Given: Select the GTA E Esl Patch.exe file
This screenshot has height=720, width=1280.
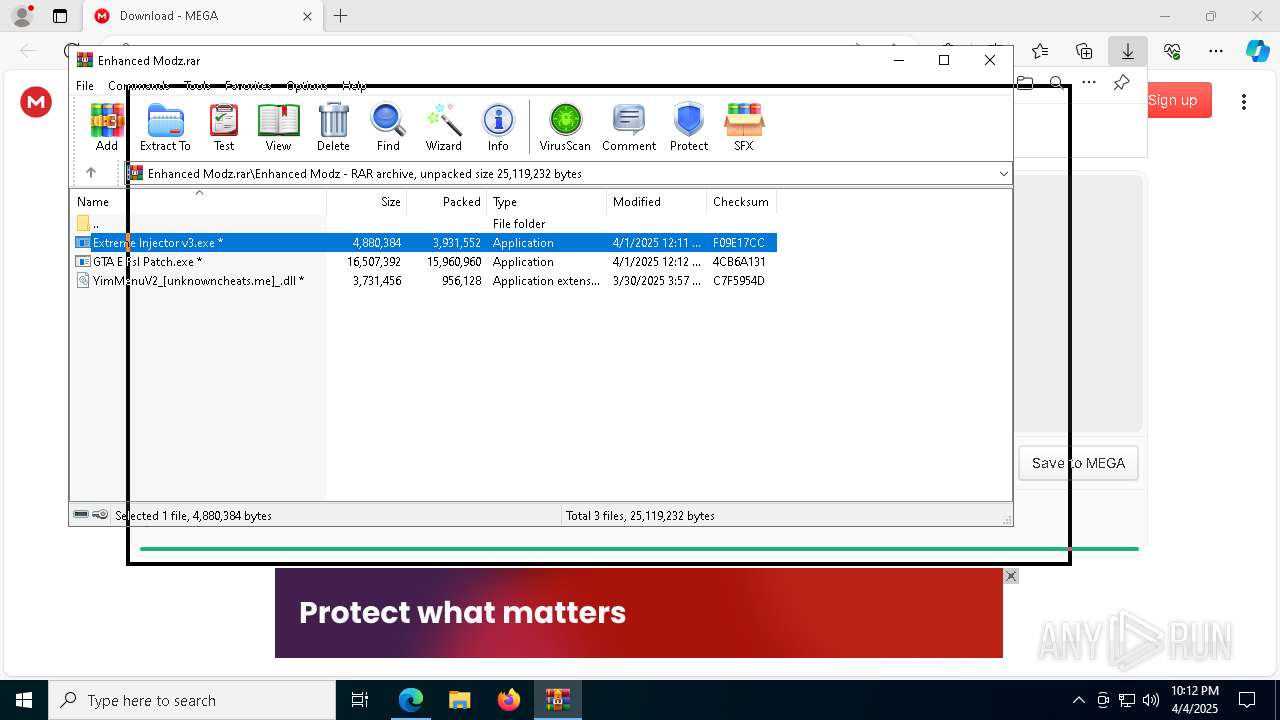Looking at the screenshot, I should 424,262.
